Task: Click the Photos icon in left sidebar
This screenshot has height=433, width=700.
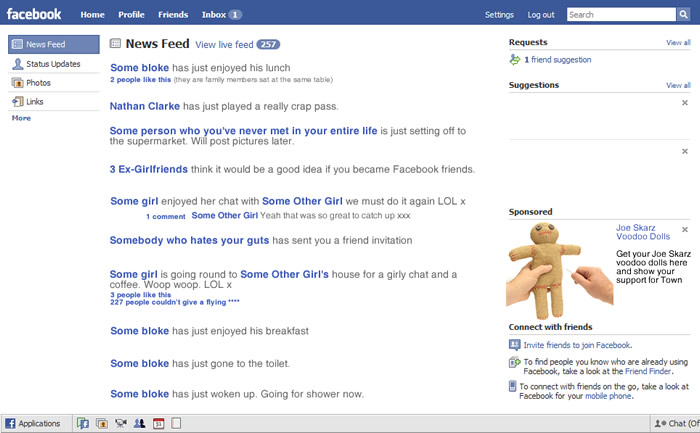Action: [17, 83]
